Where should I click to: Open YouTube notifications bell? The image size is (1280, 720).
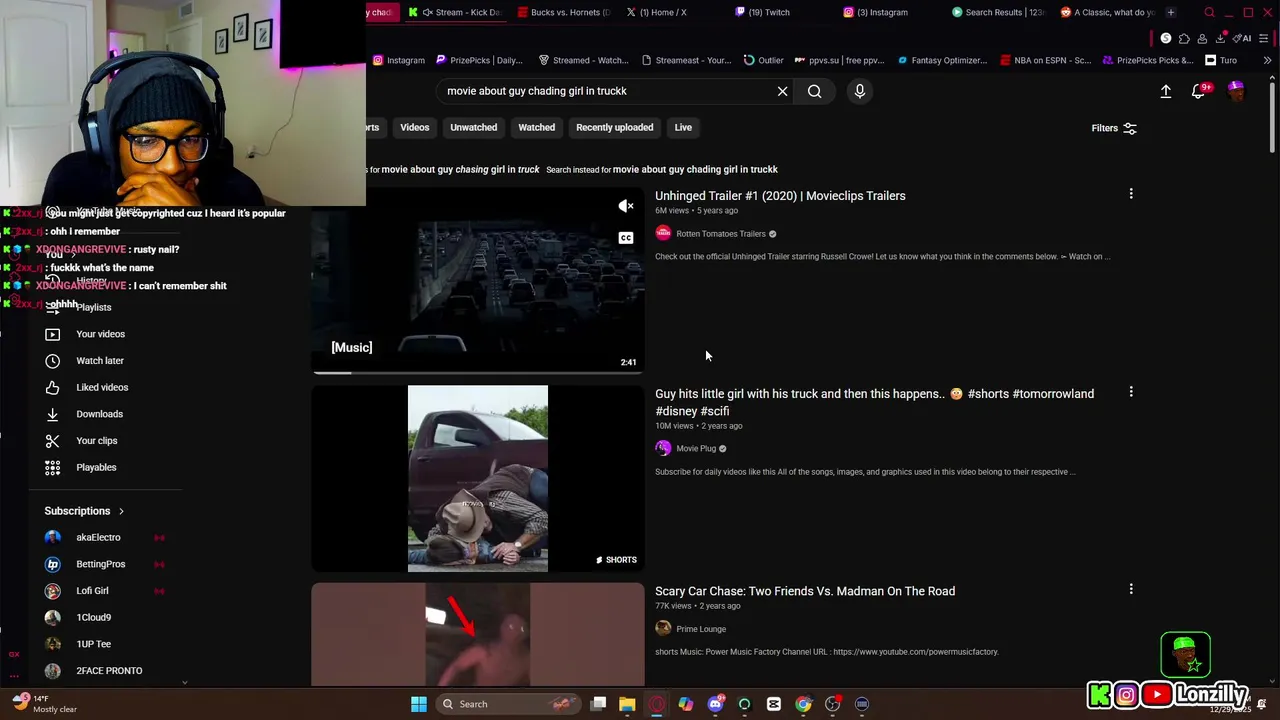point(1199,91)
